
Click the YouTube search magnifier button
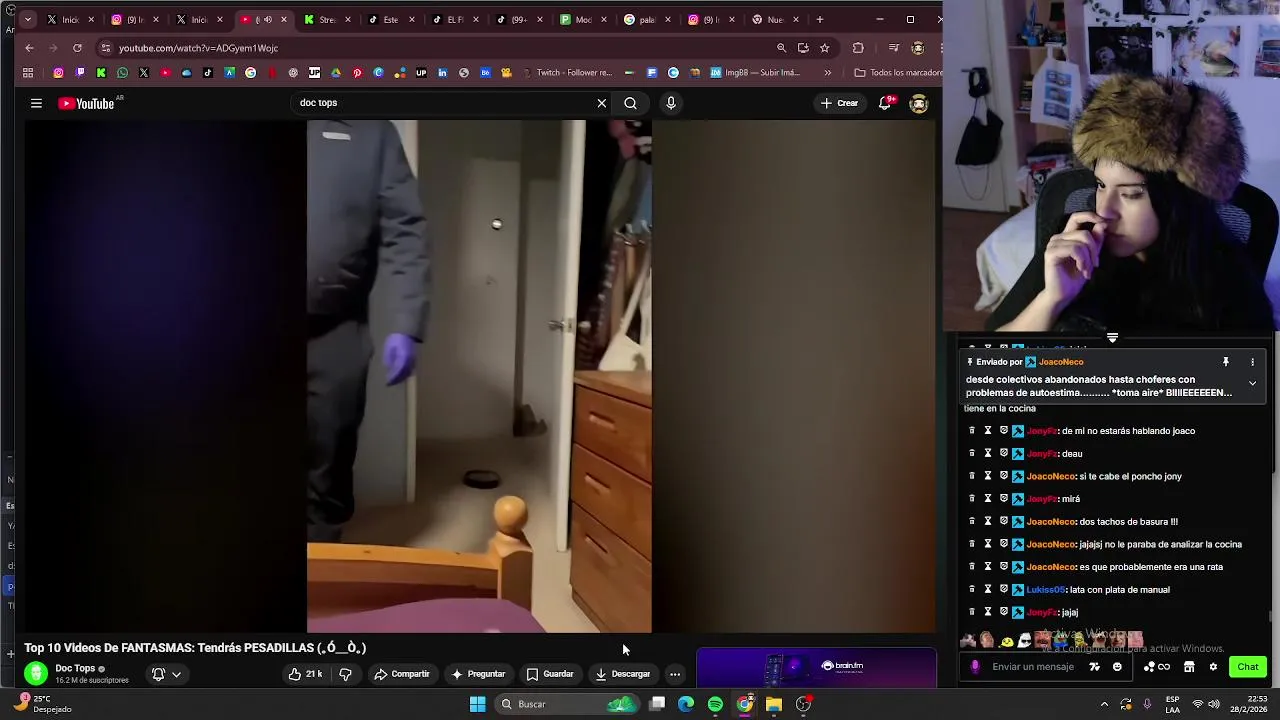point(630,103)
